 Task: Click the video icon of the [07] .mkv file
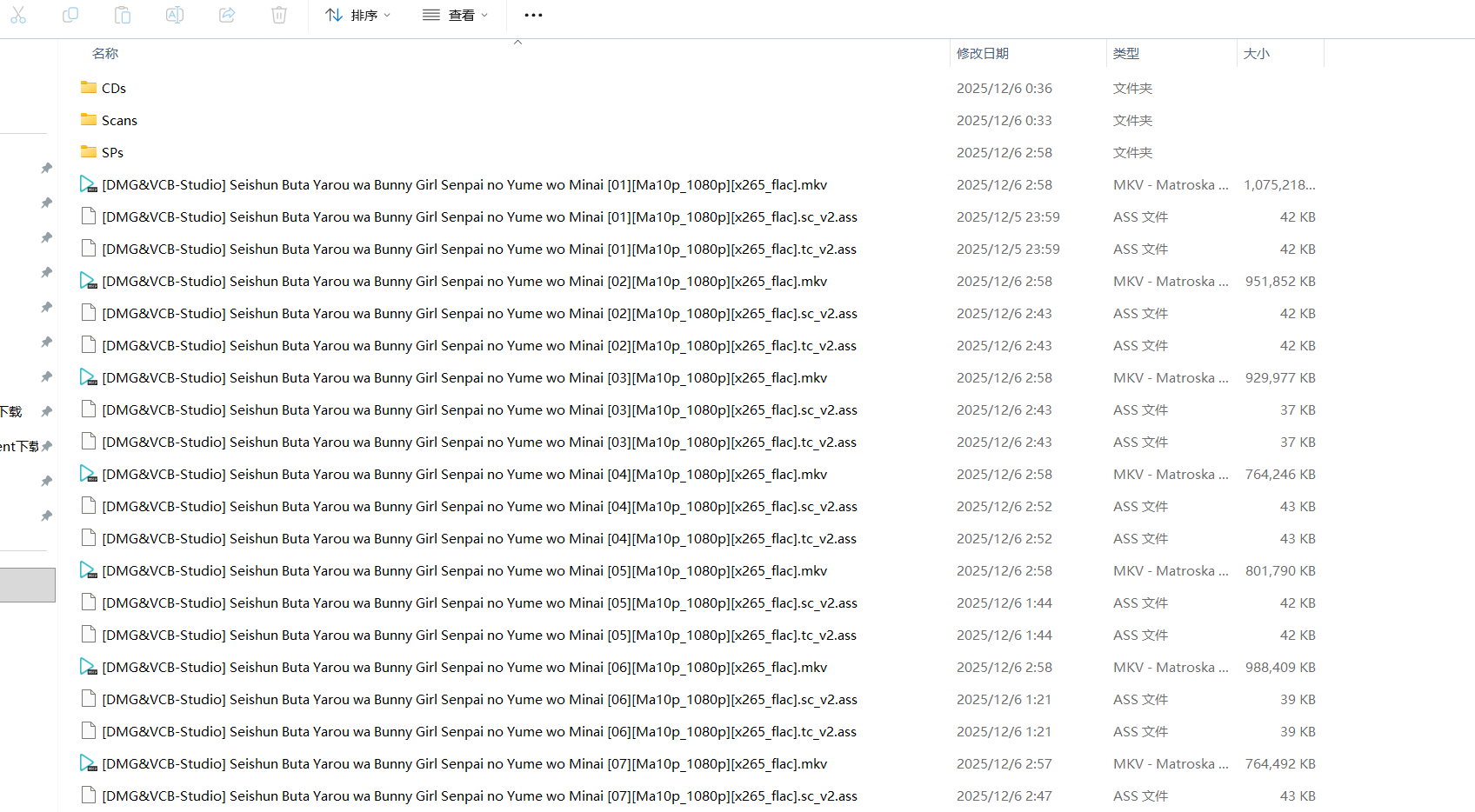89,763
